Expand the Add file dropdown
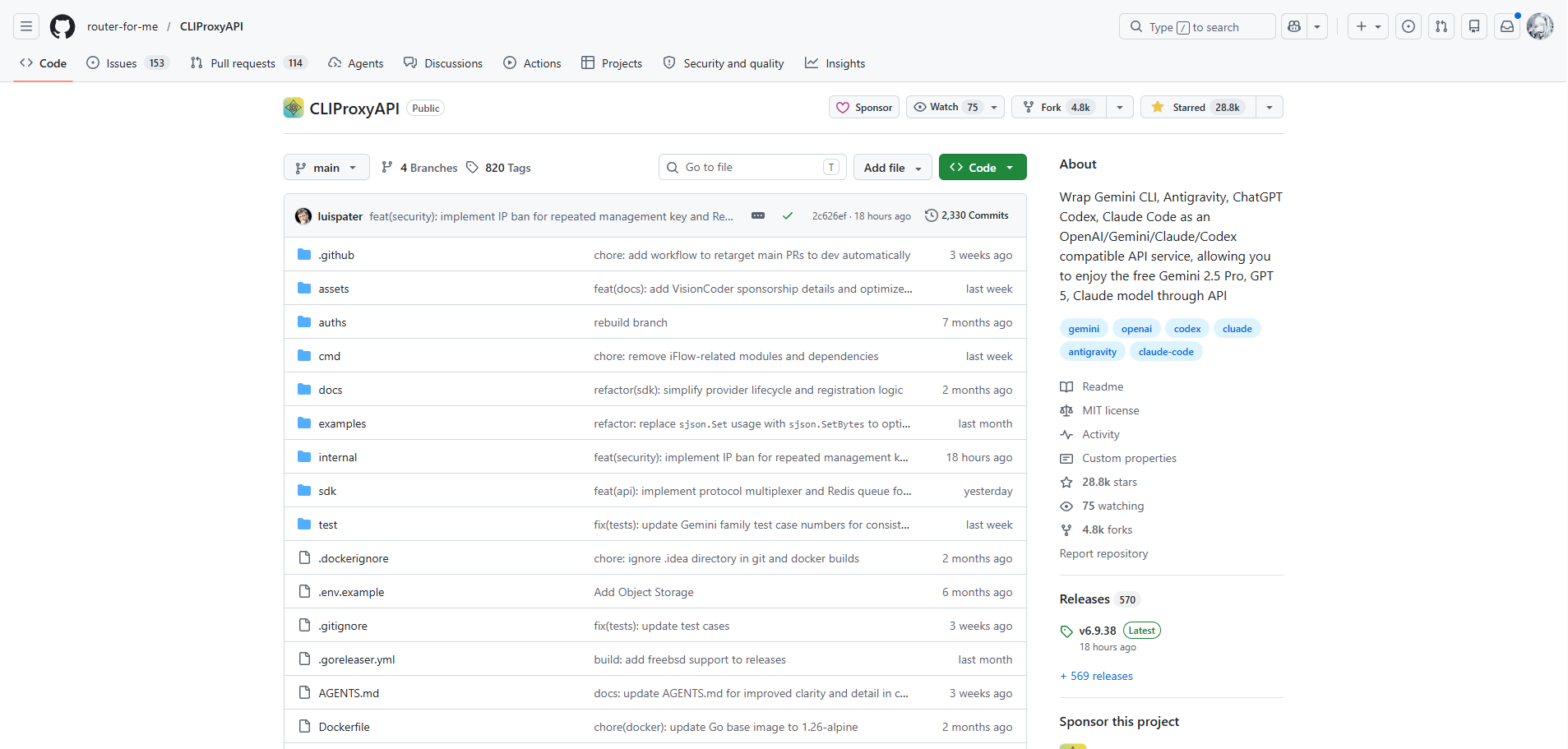Screen dimensions: 1568x749 click(x=892, y=168)
